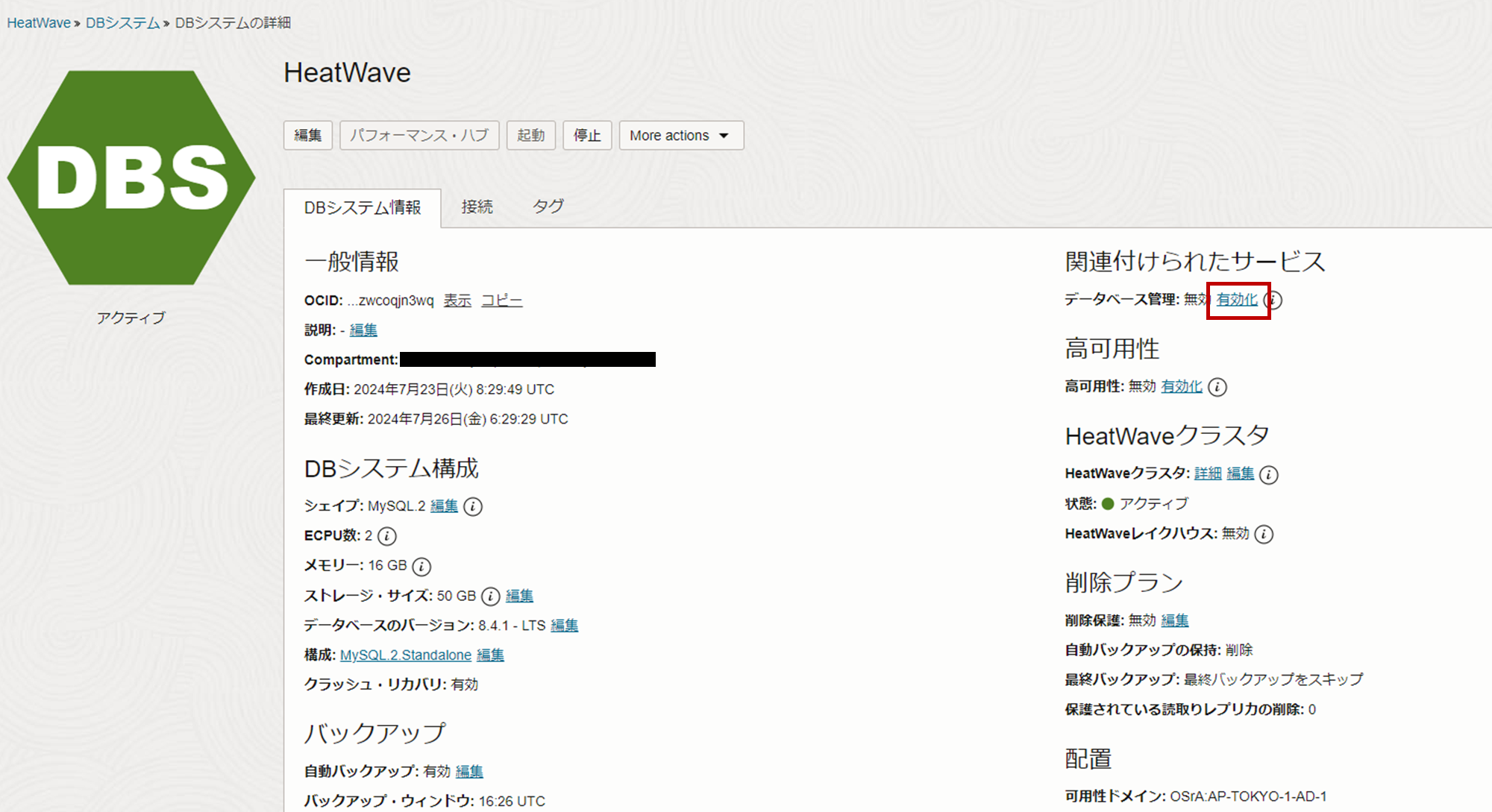Image resolution: width=1492 pixels, height=812 pixels.
Task: Click 最終バックアップをスキップ text
Action: 1273,679
